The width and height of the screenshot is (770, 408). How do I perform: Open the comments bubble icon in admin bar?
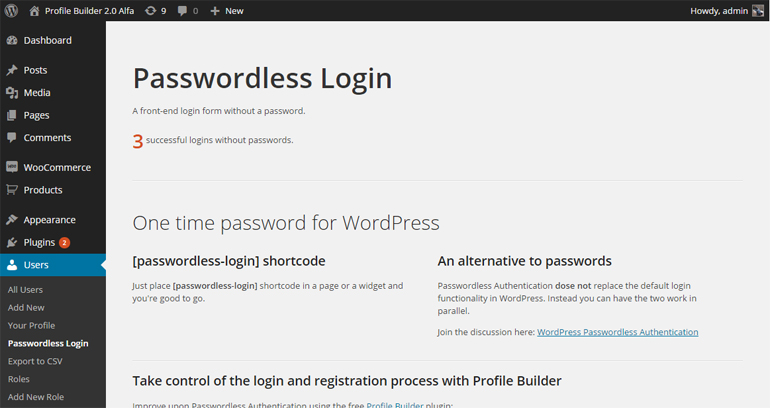pyautogui.click(x=182, y=11)
